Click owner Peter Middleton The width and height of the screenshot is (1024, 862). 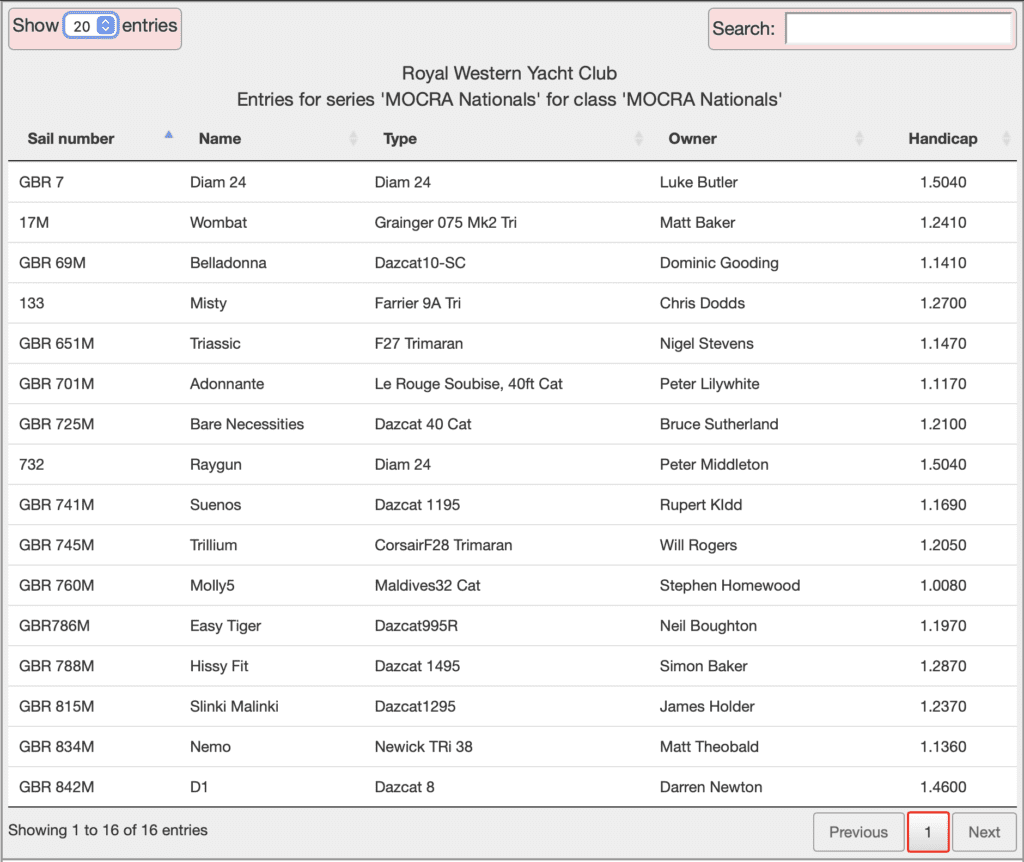(714, 465)
